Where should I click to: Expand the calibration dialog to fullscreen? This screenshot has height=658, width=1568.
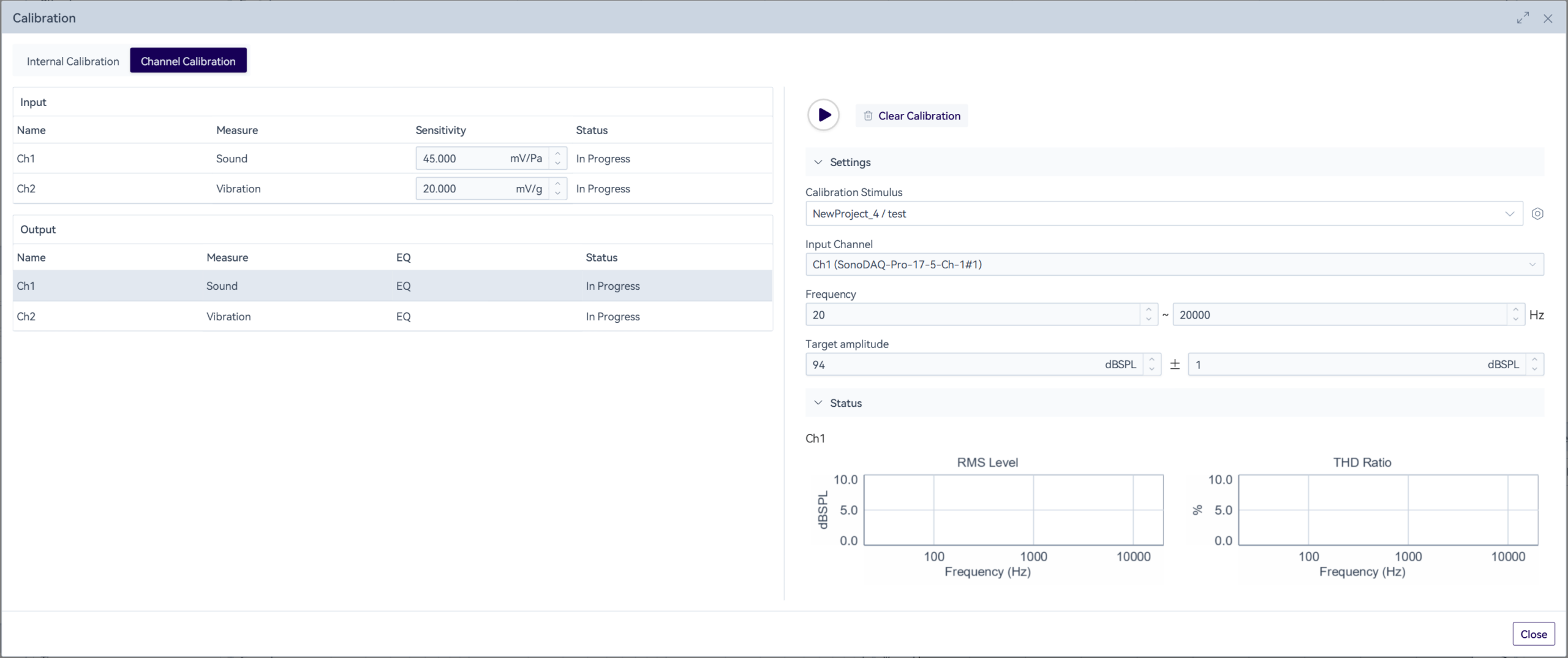coord(1523,18)
